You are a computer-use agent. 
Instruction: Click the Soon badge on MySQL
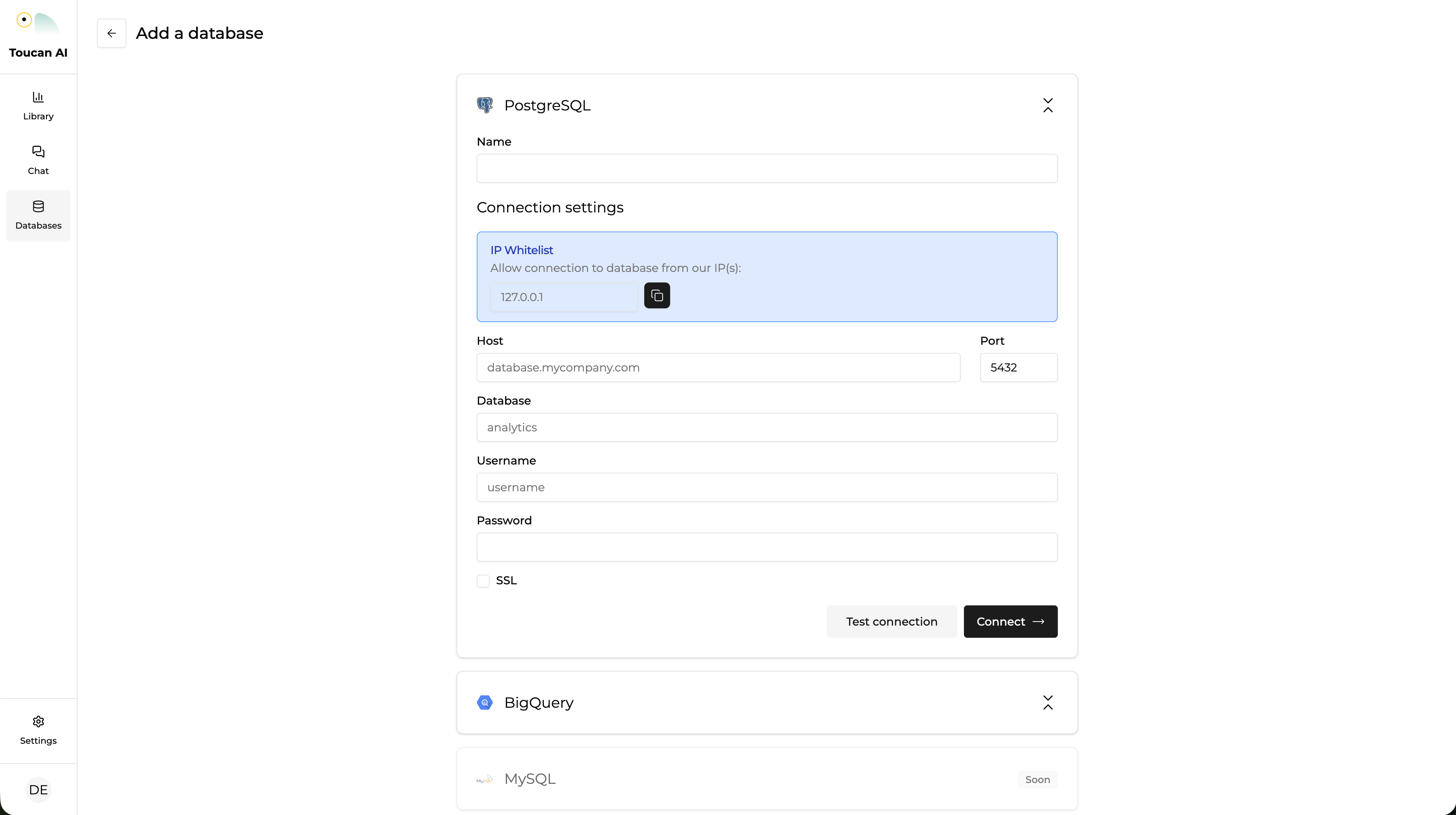tap(1037, 779)
